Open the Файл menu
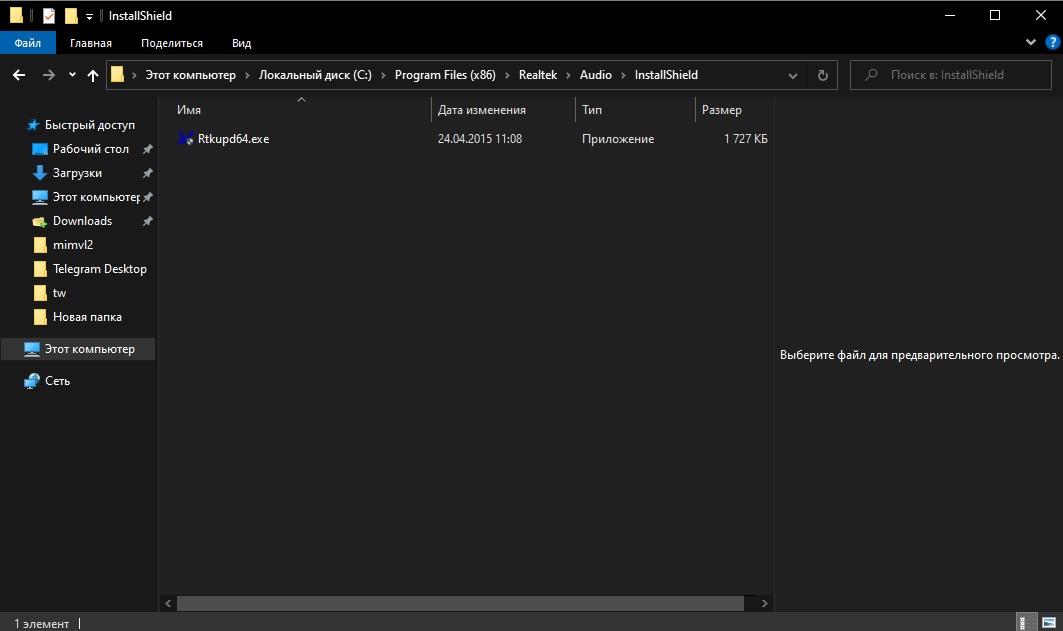 point(28,43)
